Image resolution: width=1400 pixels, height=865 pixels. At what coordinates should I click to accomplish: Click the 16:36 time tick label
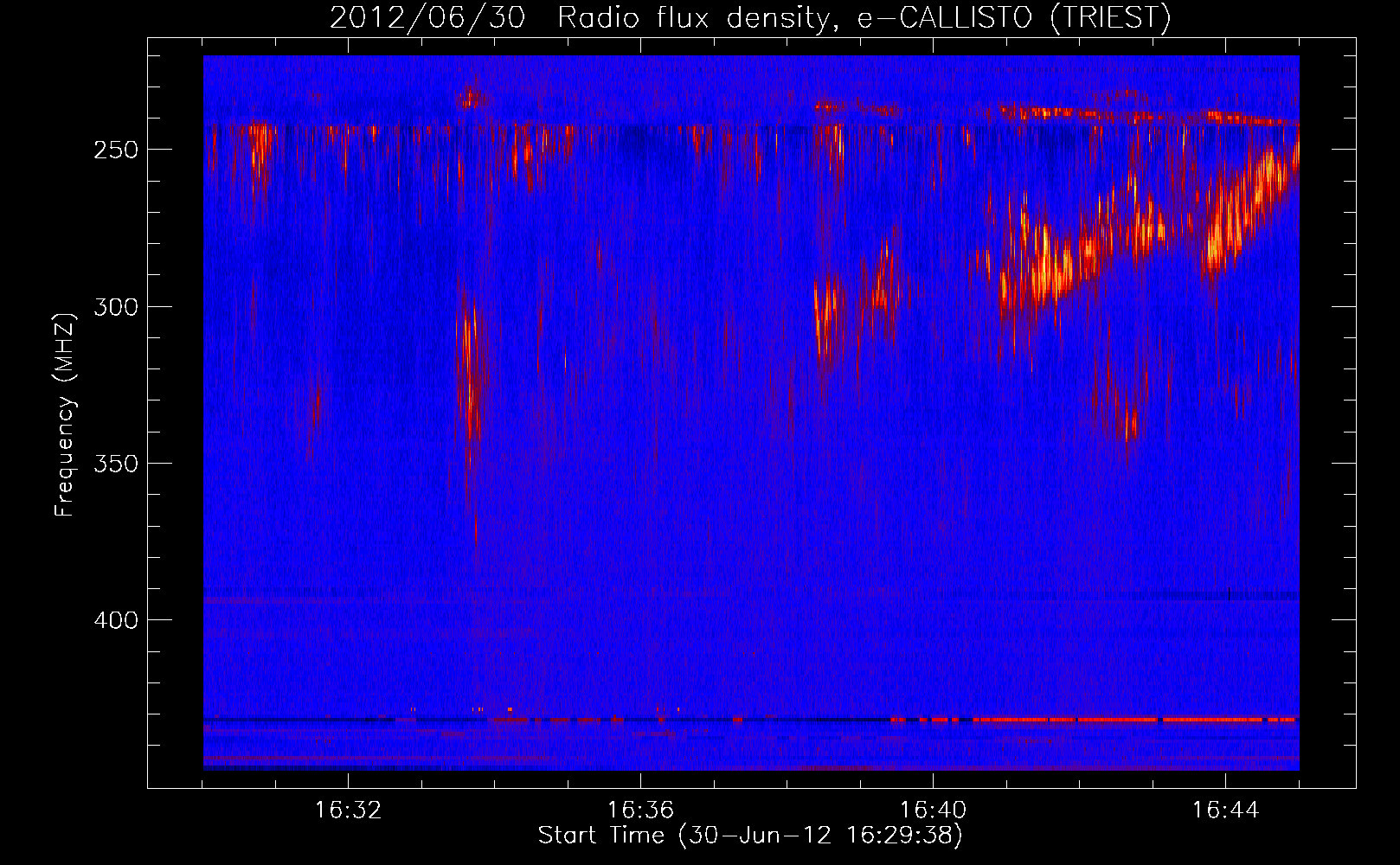pyautogui.click(x=641, y=811)
